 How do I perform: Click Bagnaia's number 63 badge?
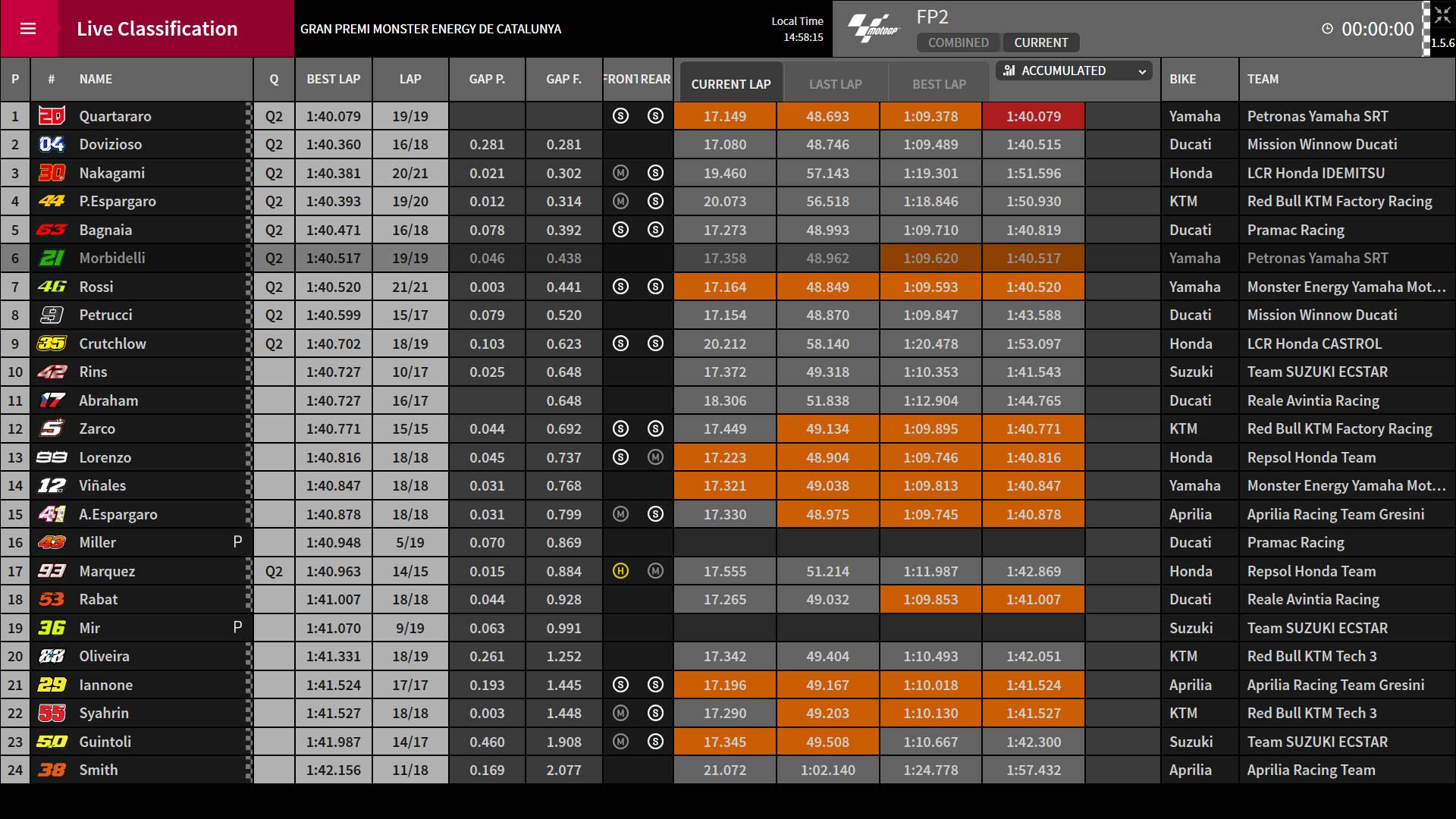pyautogui.click(x=52, y=230)
